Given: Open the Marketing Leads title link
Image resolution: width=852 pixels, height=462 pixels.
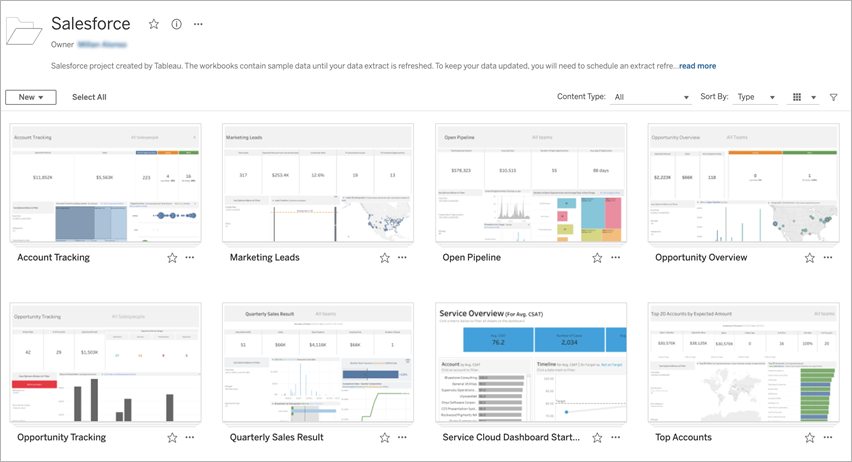Looking at the screenshot, I should point(265,258).
